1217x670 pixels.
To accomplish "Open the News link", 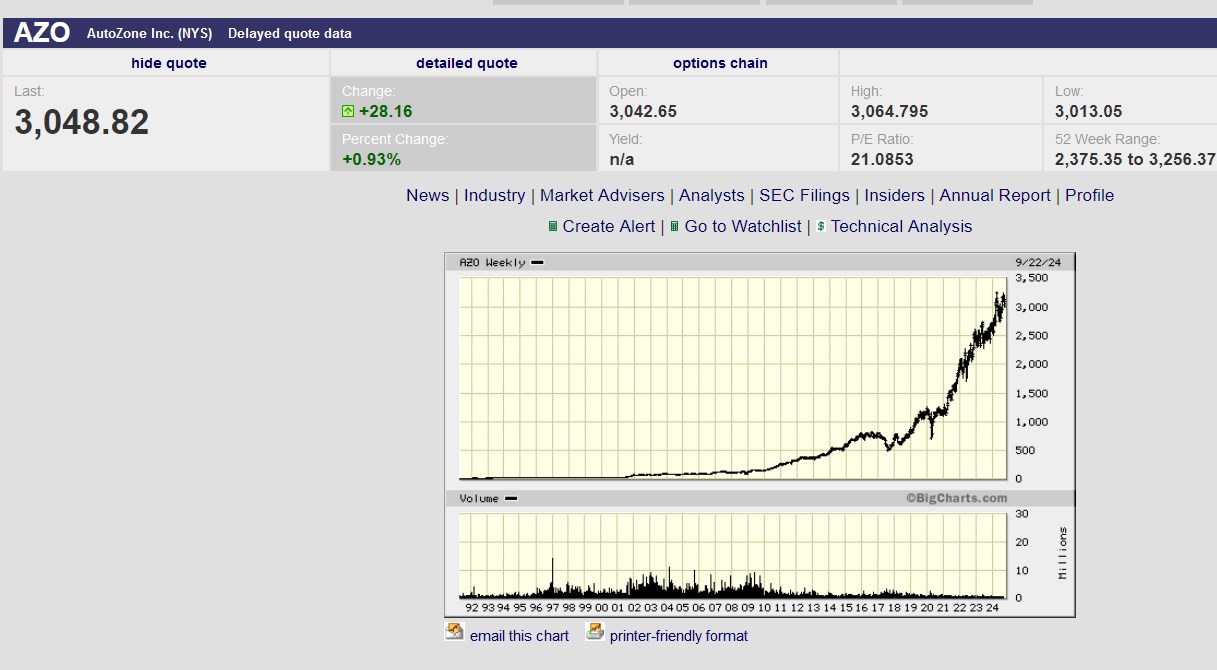I will (427, 195).
